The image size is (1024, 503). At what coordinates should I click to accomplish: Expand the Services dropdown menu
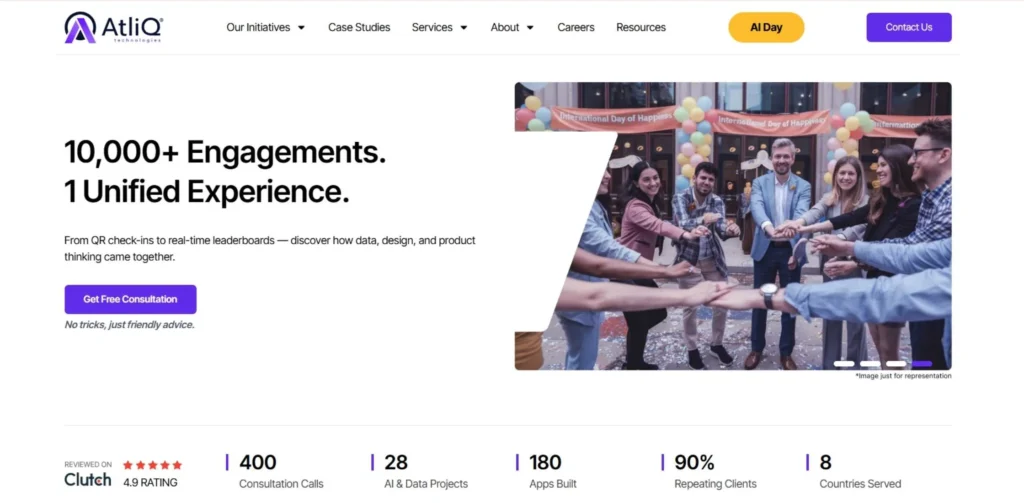(x=439, y=27)
